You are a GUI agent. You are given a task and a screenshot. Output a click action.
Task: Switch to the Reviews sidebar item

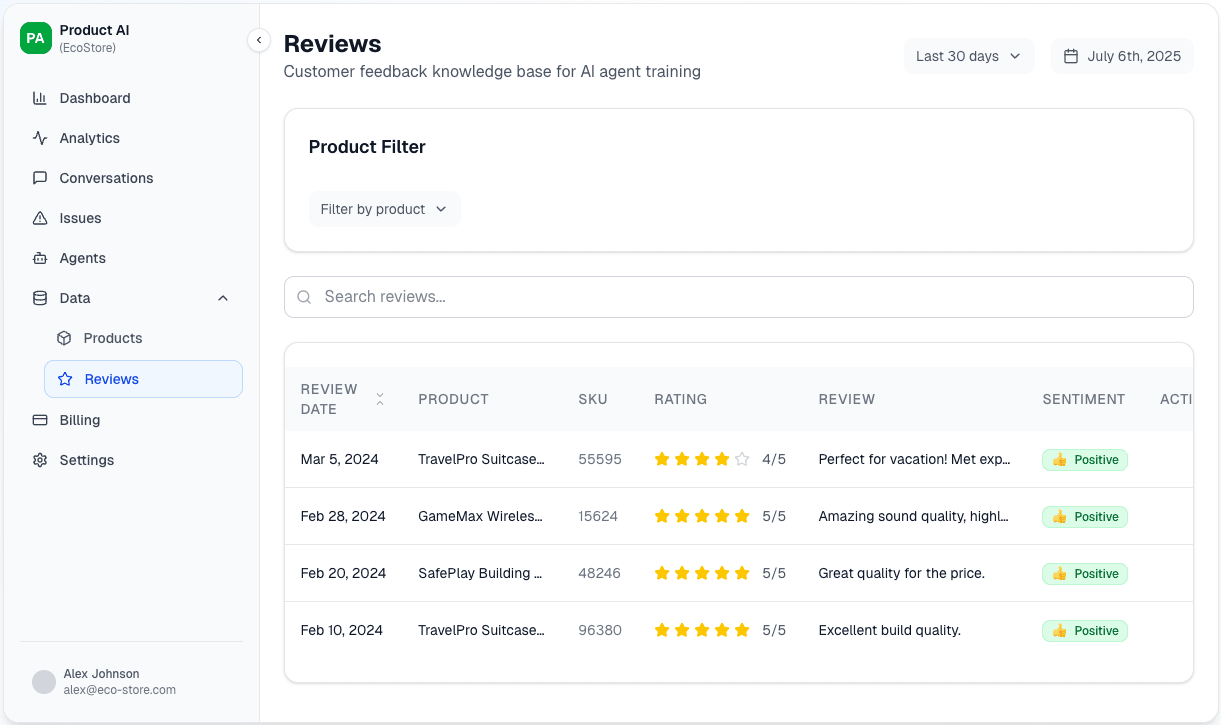pyautogui.click(x=112, y=379)
